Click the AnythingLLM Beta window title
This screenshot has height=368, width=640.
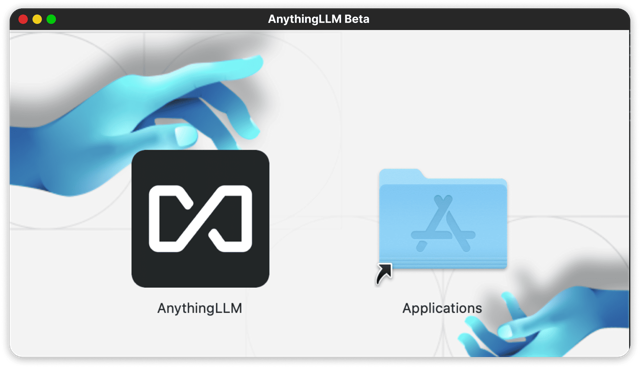tap(318, 19)
